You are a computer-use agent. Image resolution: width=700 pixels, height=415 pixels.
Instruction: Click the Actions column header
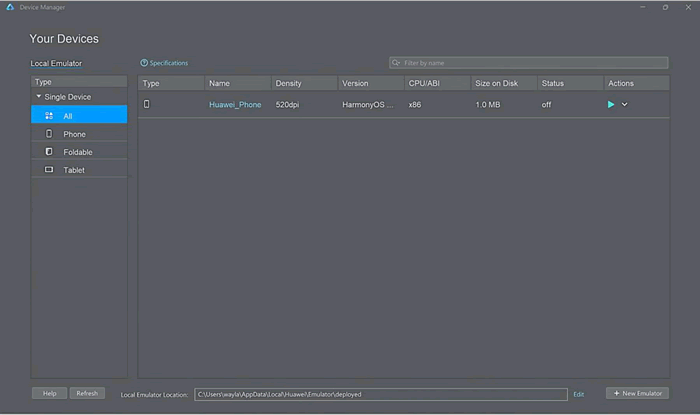pos(637,83)
